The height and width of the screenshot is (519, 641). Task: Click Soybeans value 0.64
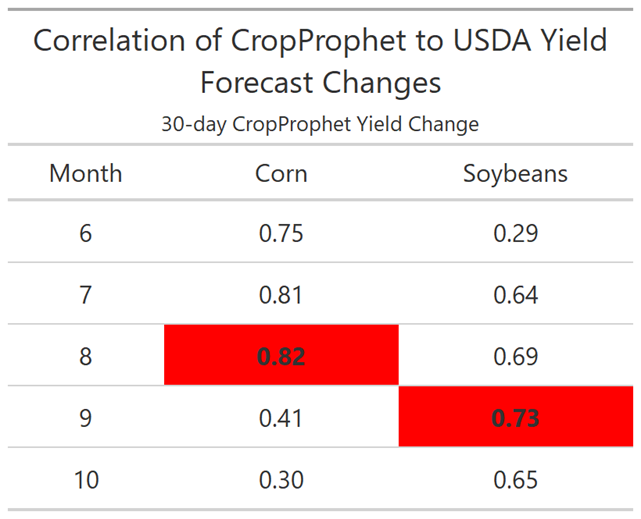click(x=515, y=295)
